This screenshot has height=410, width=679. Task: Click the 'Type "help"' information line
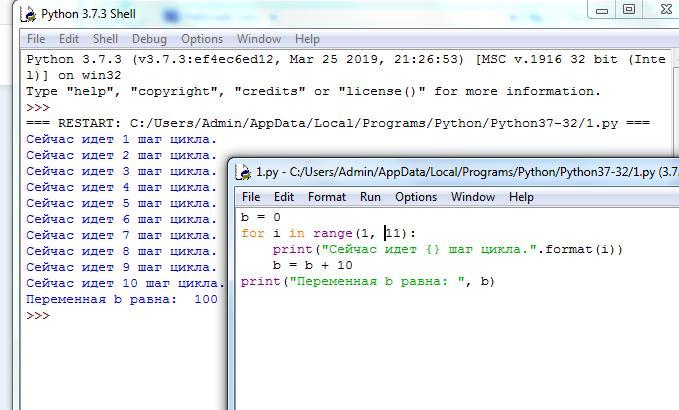point(314,91)
